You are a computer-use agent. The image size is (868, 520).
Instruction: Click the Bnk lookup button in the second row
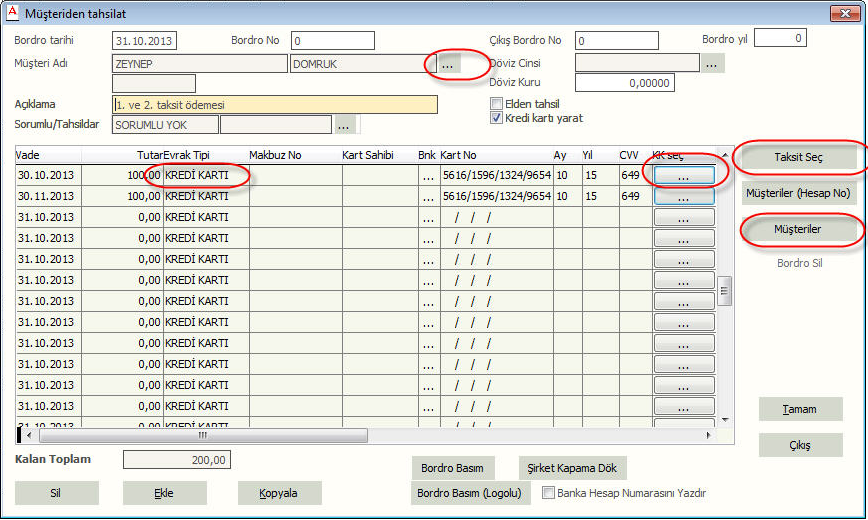point(427,197)
